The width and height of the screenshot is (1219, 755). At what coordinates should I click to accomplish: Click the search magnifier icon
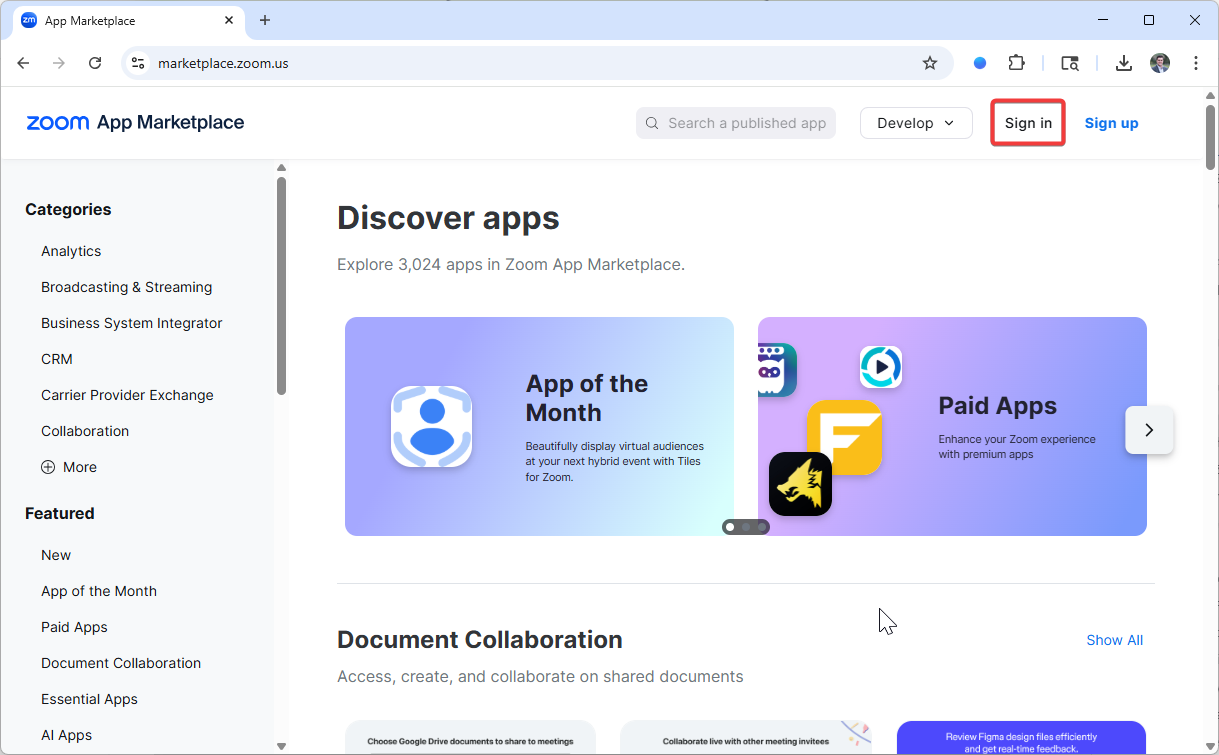click(652, 123)
